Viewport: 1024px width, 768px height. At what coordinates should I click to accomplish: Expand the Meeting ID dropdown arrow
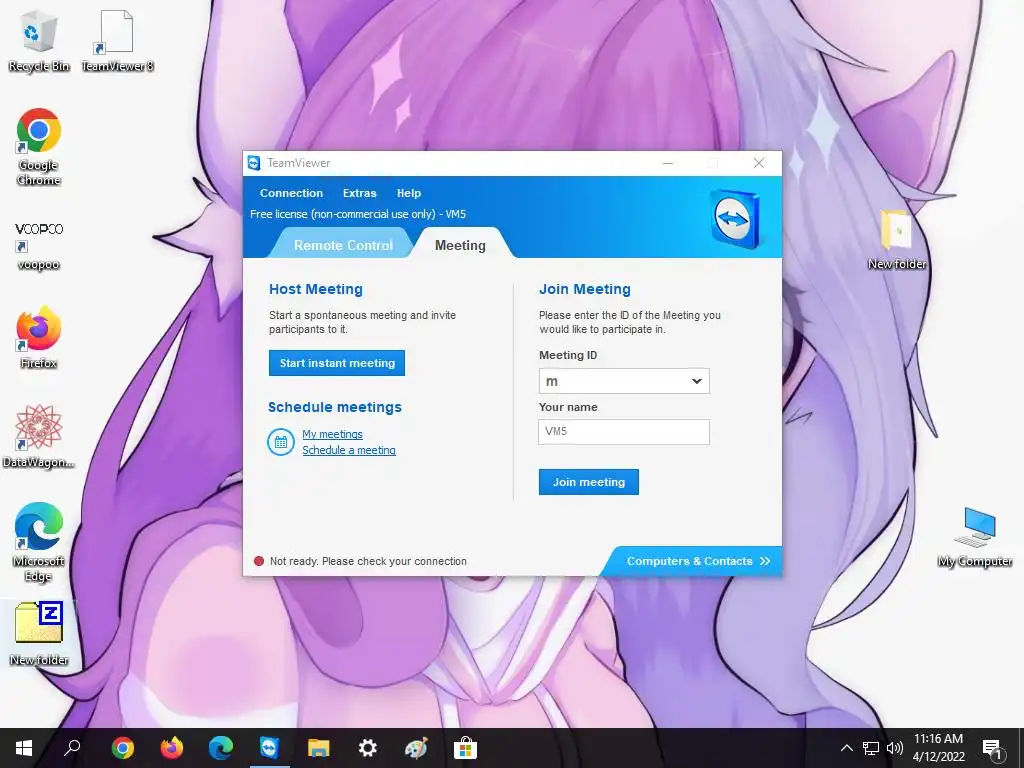[x=696, y=381]
